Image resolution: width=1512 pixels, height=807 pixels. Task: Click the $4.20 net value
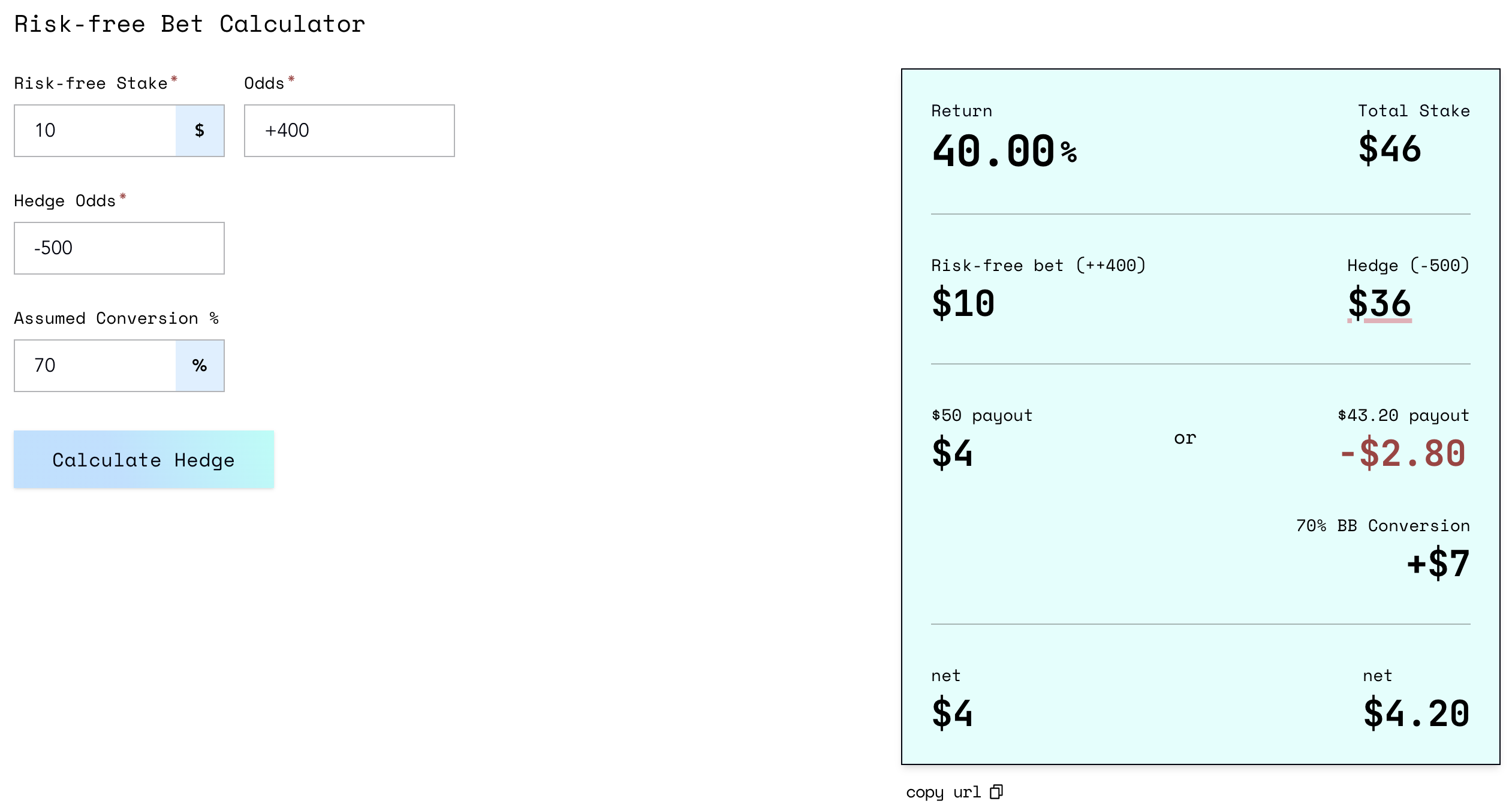tap(1416, 713)
